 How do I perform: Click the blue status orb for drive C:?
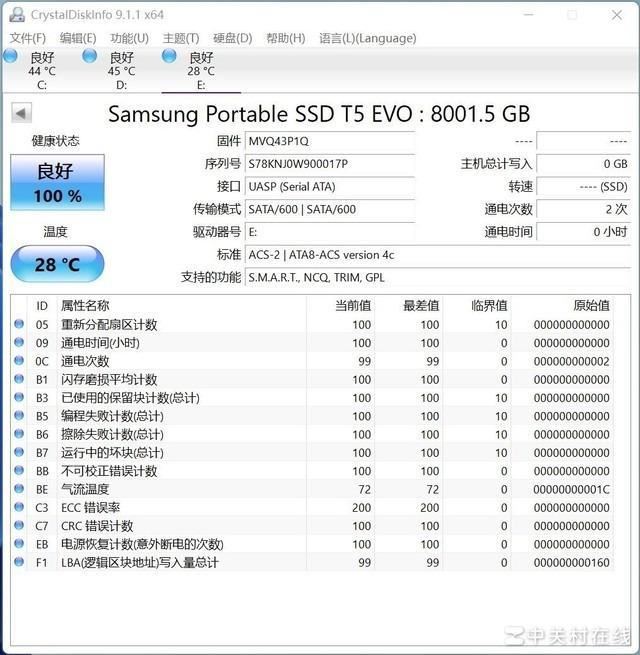10,56
